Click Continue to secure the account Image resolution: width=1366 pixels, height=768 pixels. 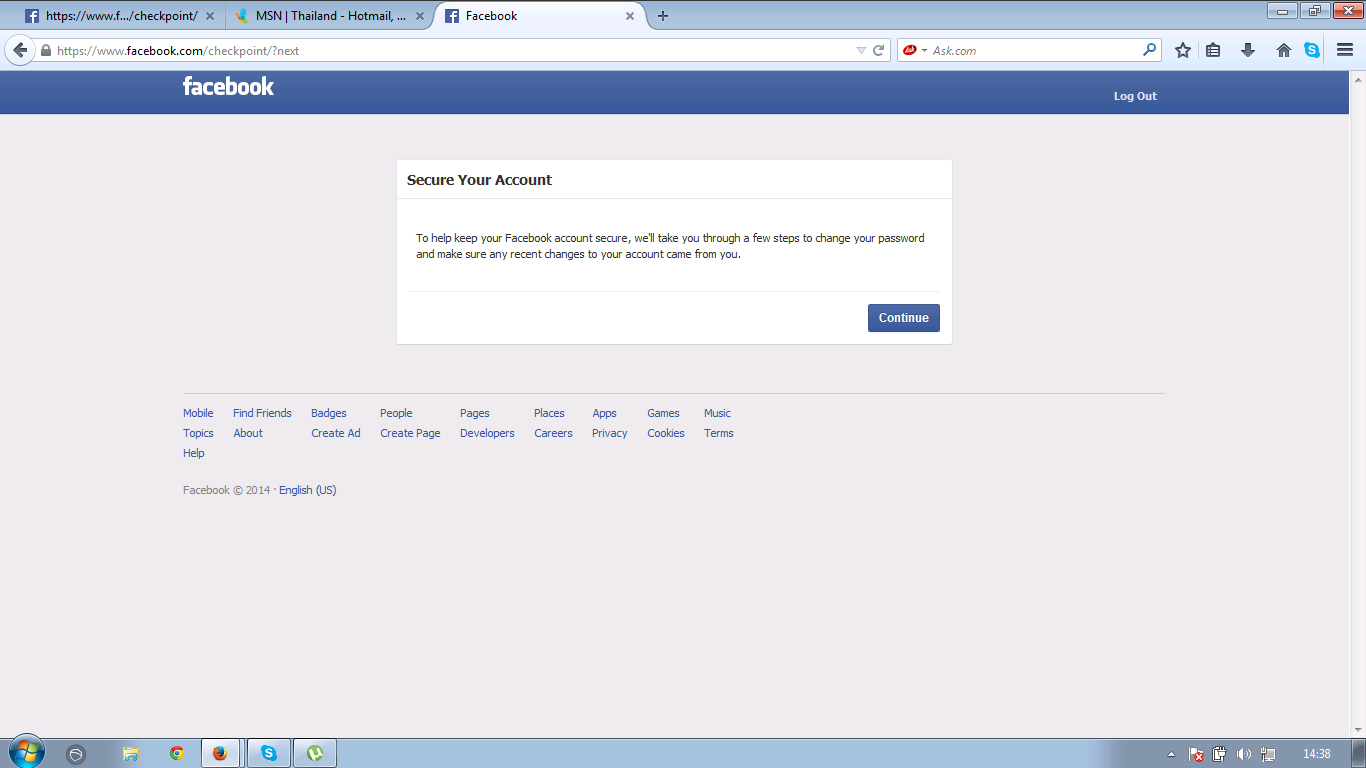pos(904,318)
